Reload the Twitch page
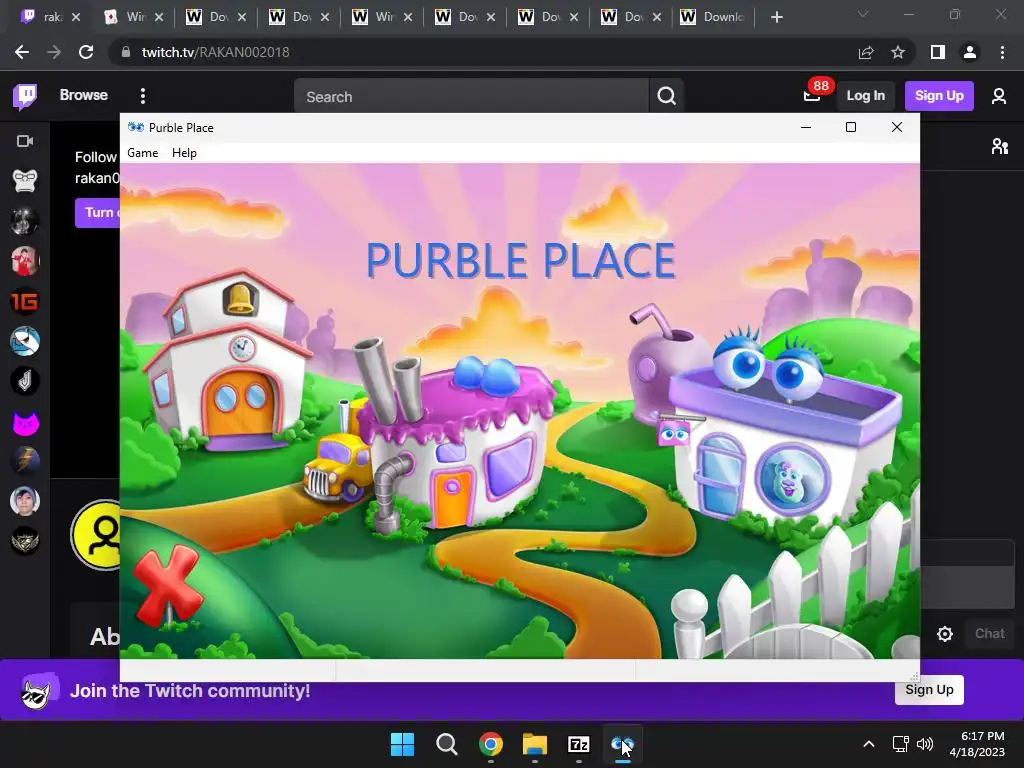 pos(86,52)
